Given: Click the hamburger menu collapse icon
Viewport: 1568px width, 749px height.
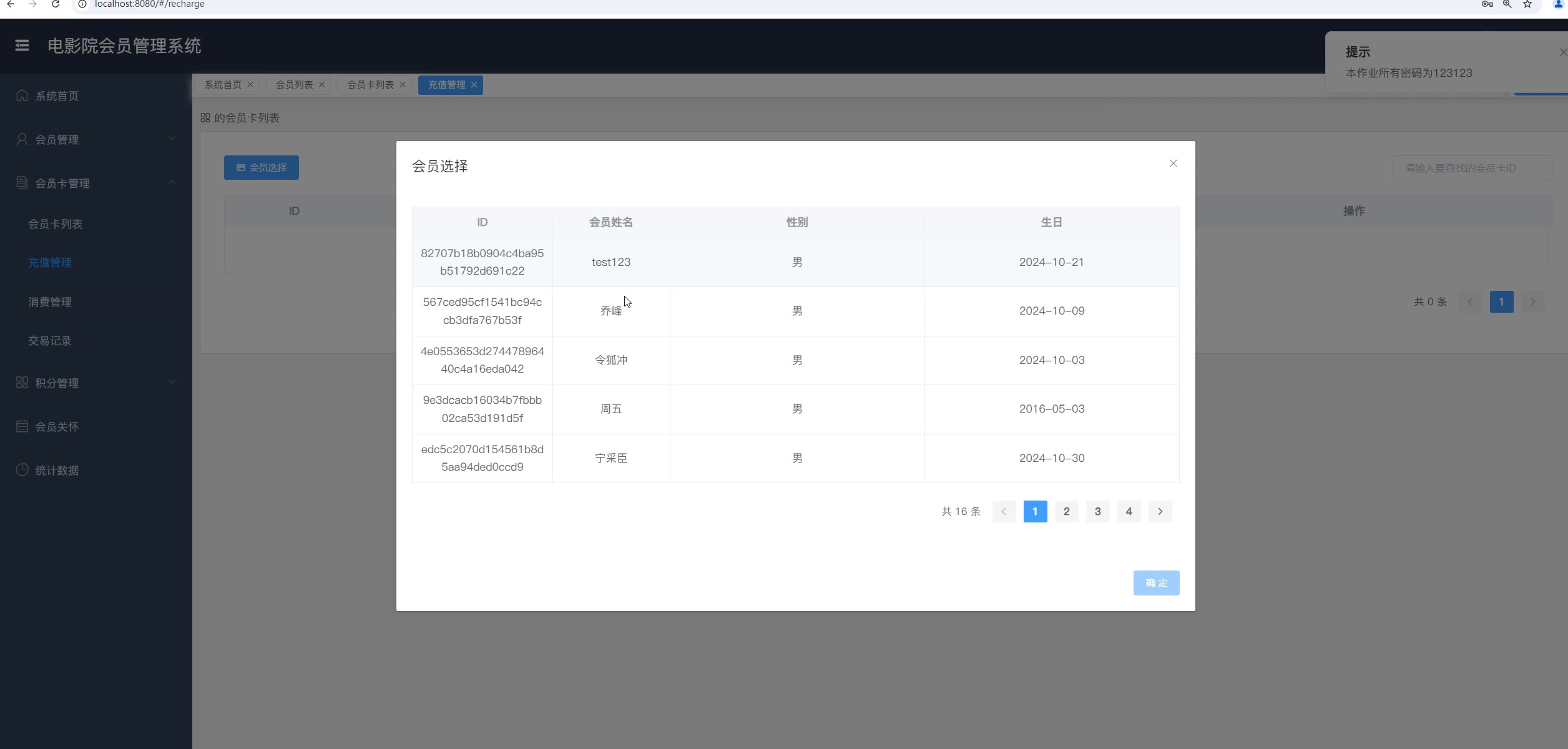Looking at the screenshot, I should coord(22,46).
